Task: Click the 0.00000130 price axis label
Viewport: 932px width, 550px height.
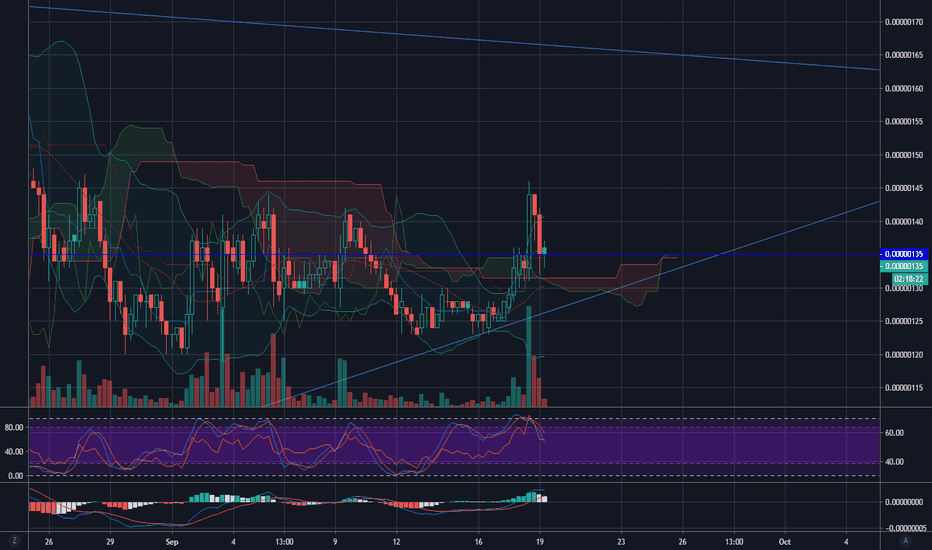Action: coord(903,288)
